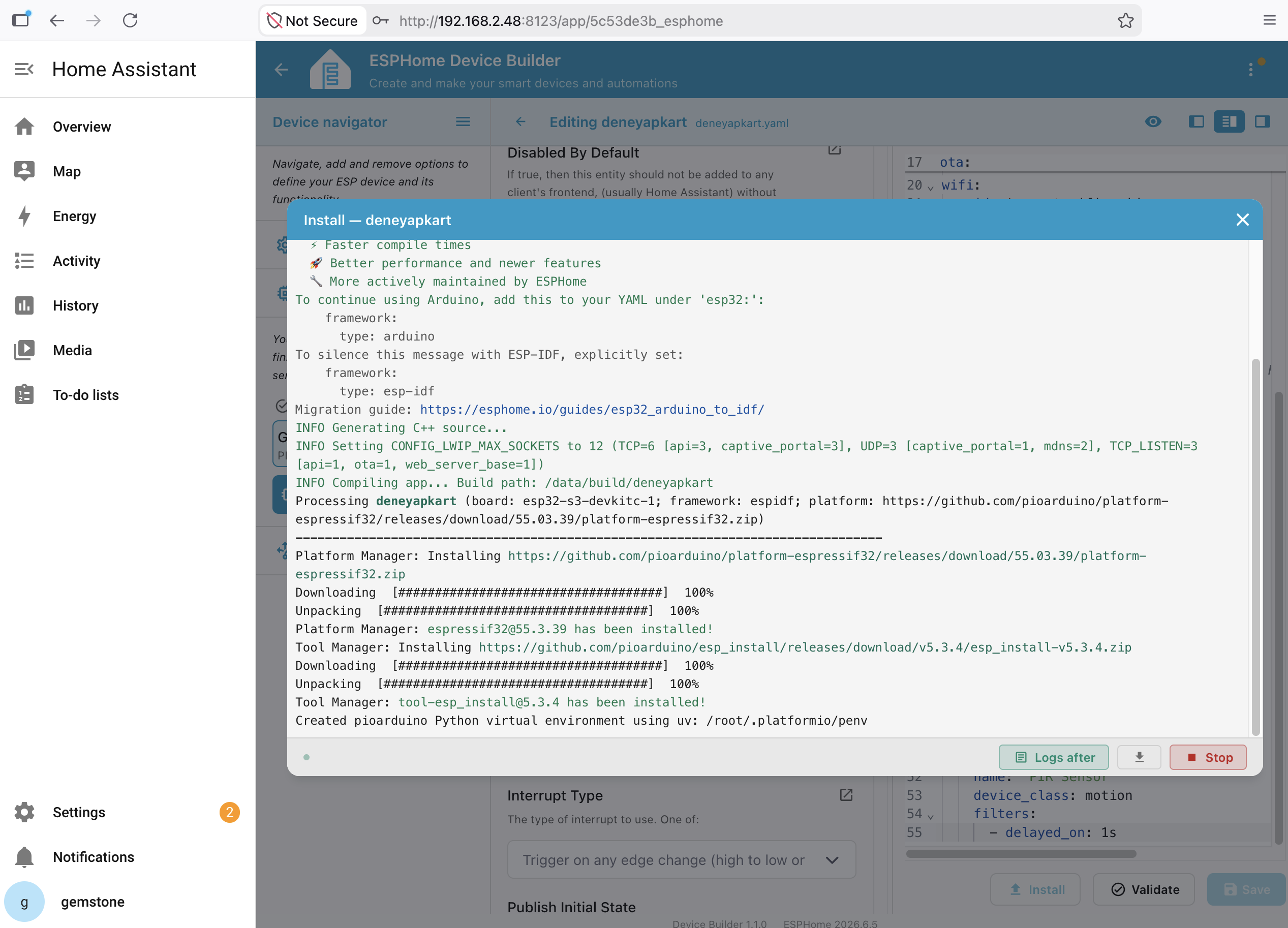Collapse the Home Assistant sidebar menu
The width and height of the screenshot is (1288, 928).
tap(24, 69)
